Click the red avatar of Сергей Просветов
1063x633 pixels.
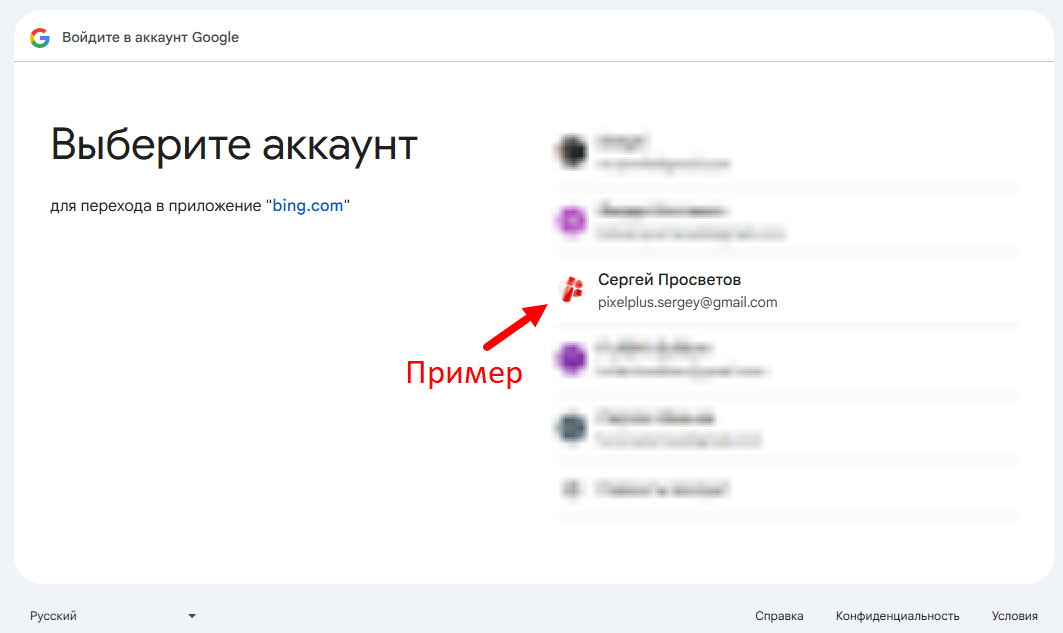[572, 290]
